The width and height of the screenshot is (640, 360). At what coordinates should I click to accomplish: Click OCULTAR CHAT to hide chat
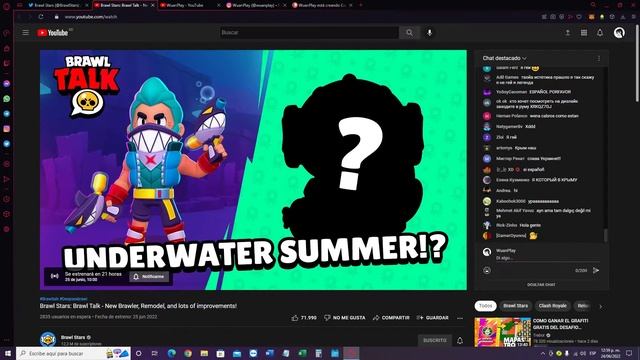coord(541,284)
